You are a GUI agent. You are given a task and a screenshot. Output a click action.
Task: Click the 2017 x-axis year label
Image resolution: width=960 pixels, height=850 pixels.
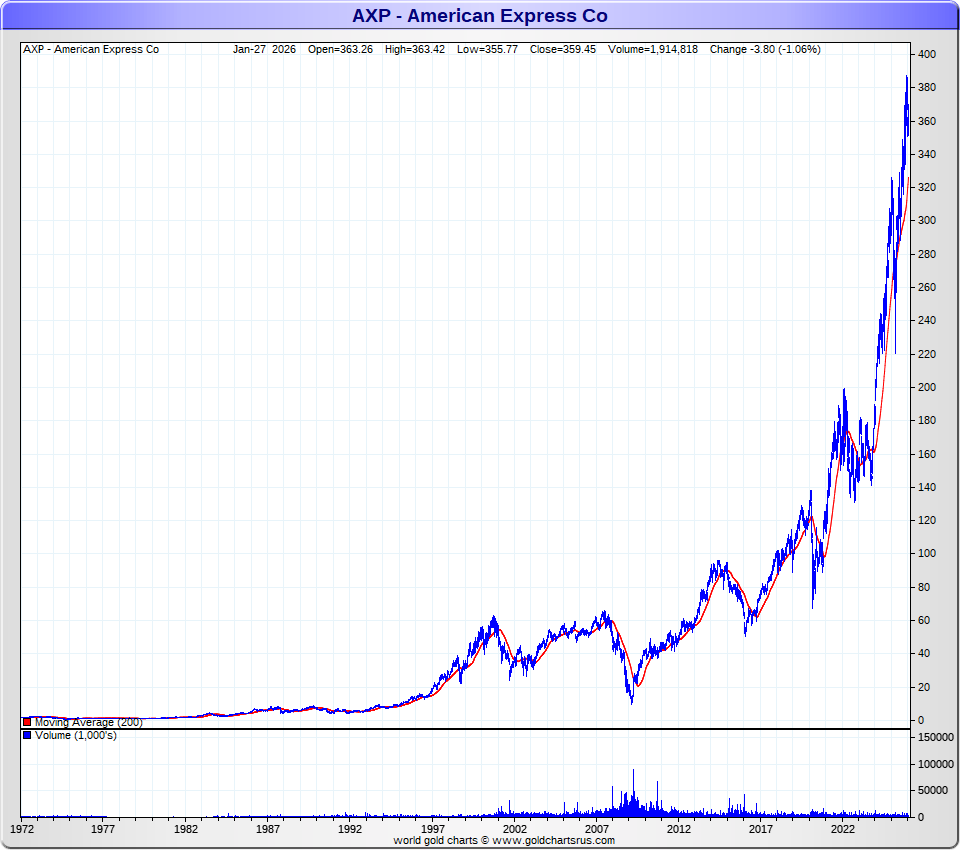pos(761,829)
